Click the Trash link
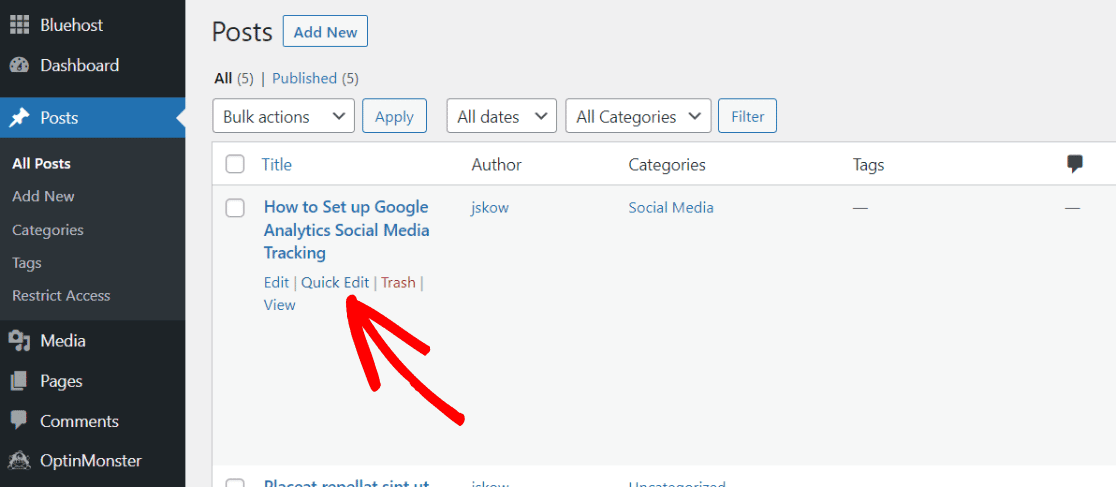The width and height of the screenshot is (1116, 487). [x=398, y=283]
